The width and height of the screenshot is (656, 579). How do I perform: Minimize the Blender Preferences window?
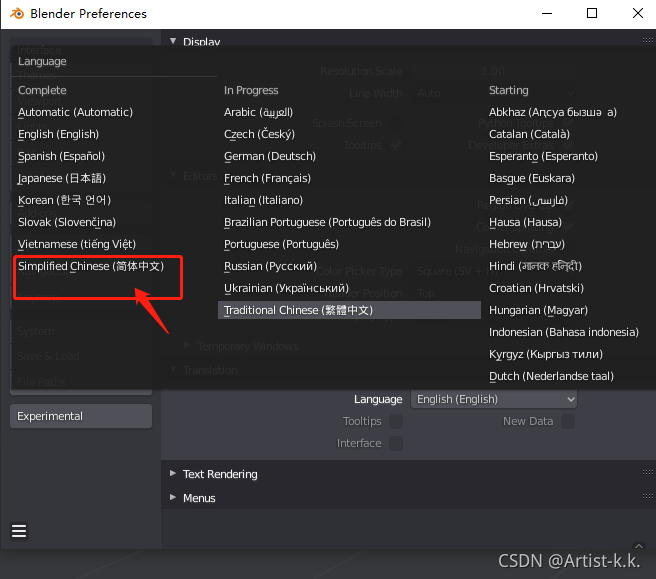coord(547,13)
